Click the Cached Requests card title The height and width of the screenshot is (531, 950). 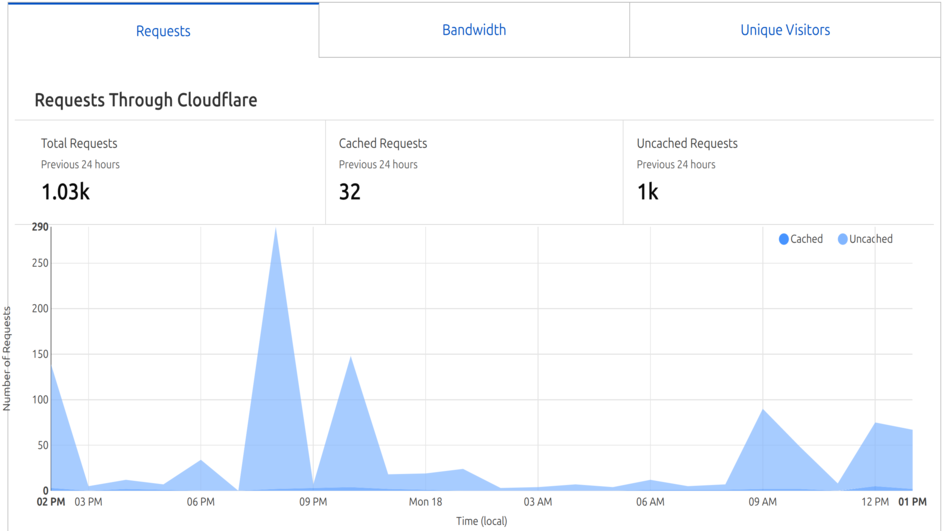click(383, 143)
